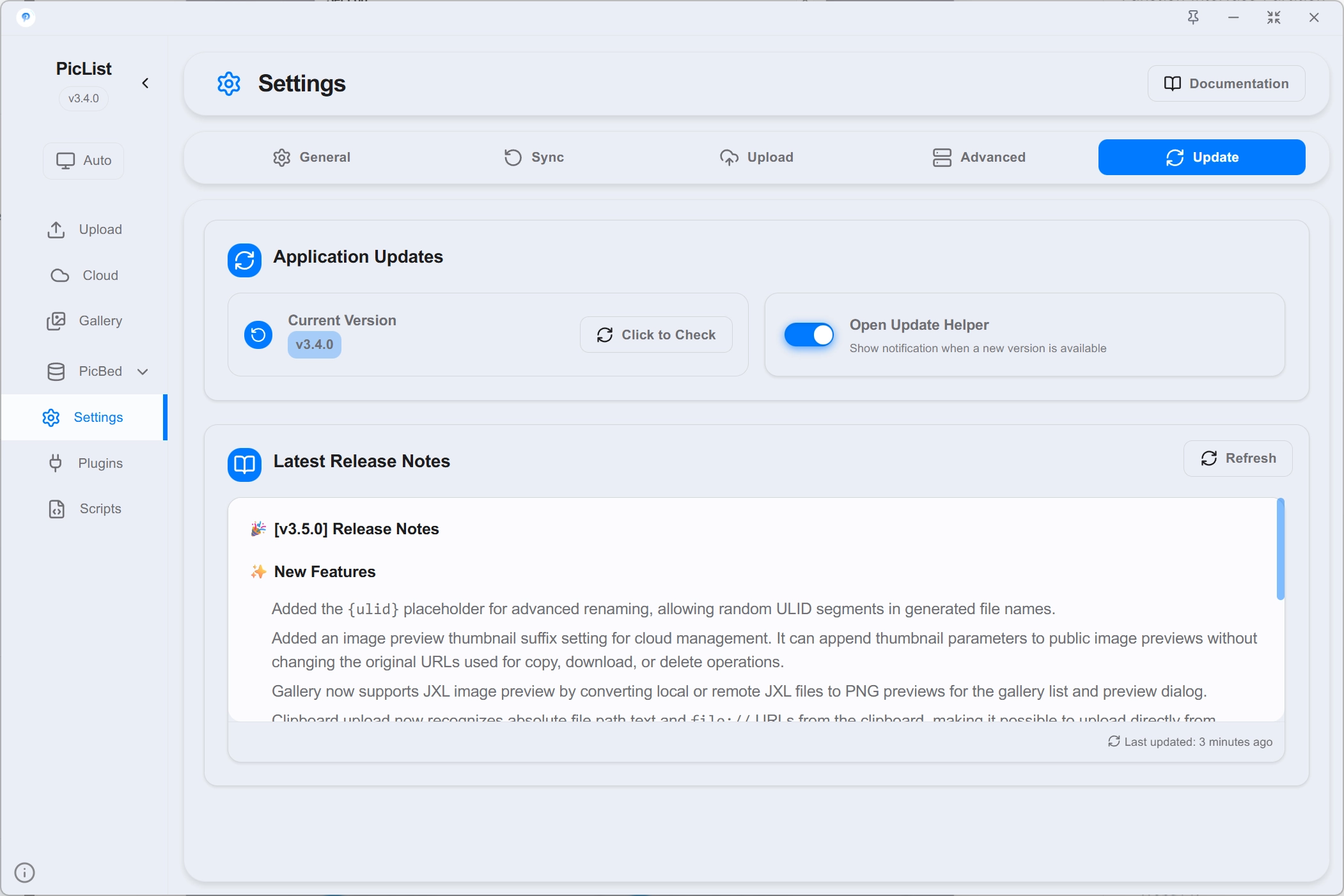This screenshot has height=896, width=1344.
Task: Switch to the General tab
Action: click(x=311, y=157)
